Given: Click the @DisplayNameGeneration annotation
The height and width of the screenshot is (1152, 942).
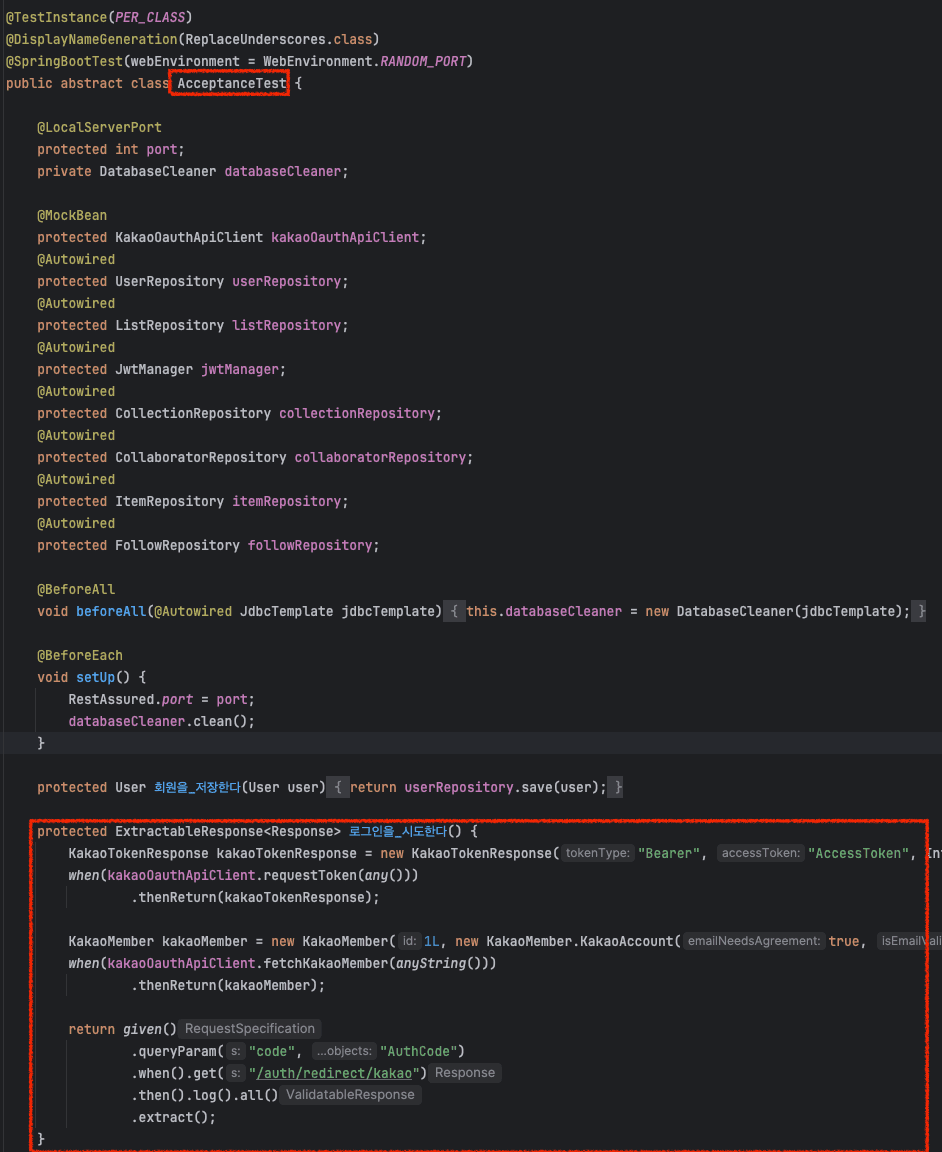Looking at the screenshot, I should (x=91, y=39).
